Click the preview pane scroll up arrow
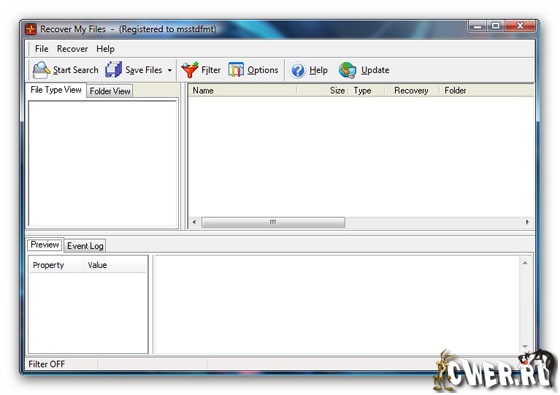 coord(525,263)
